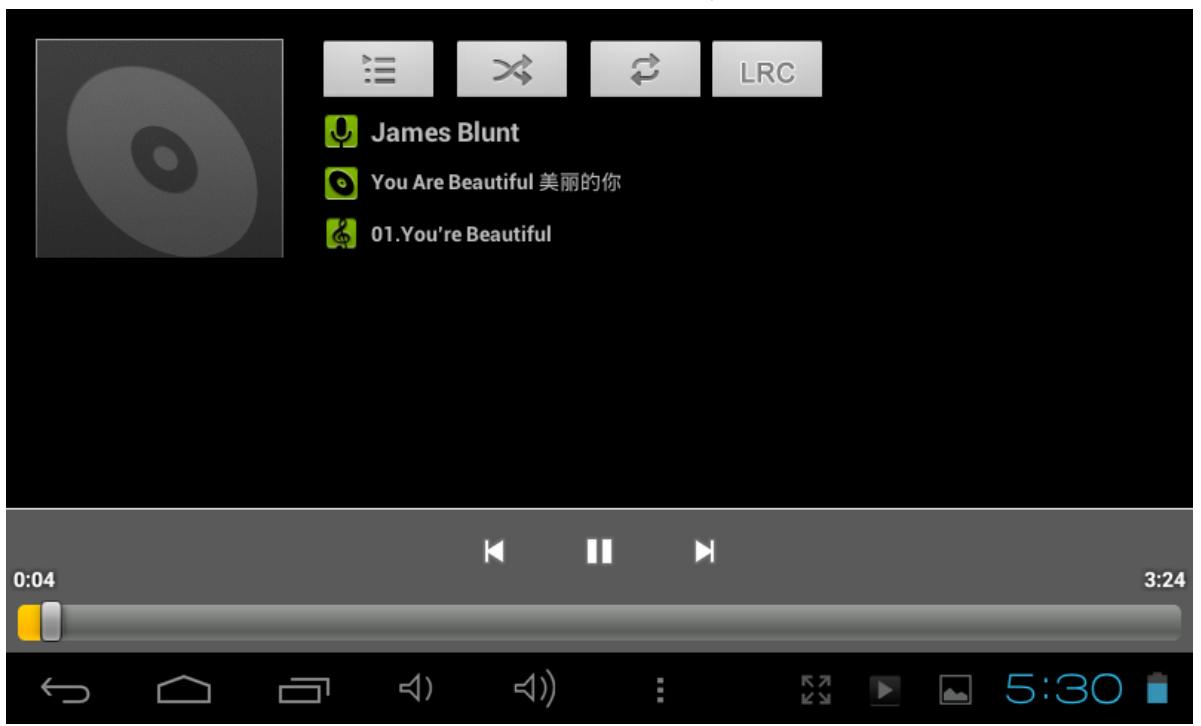Screen dimensions: 1201x726
Task: Tap the Android back button
Action: 65,689
